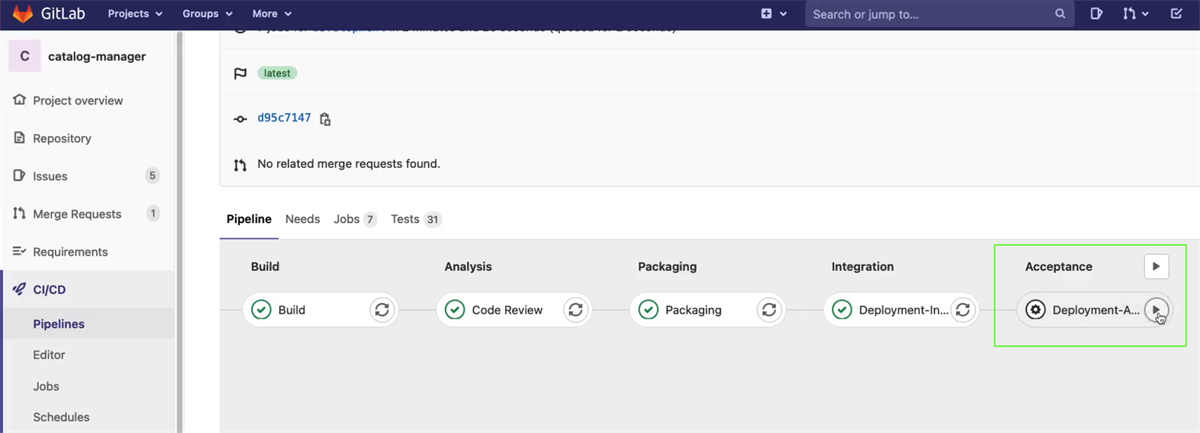Click the sidebar Merge Requests icon

pos(18,214)
